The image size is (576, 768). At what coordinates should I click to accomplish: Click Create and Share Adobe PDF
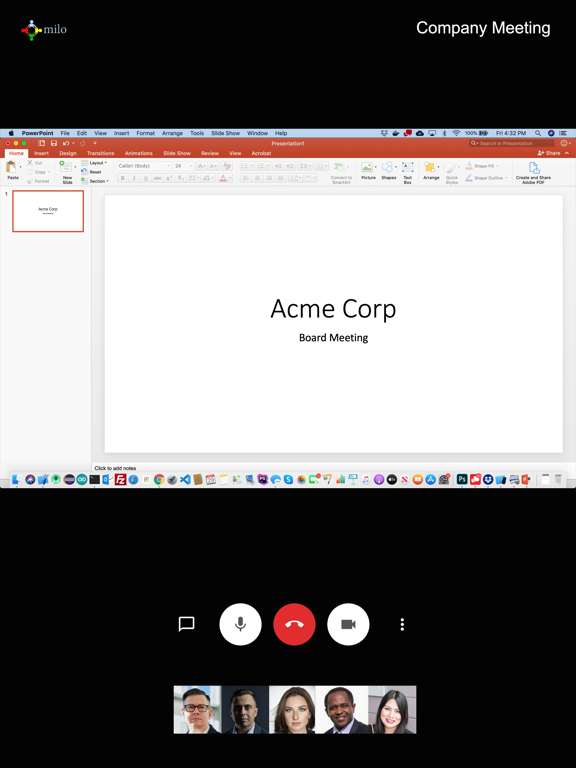coord(533,173)
